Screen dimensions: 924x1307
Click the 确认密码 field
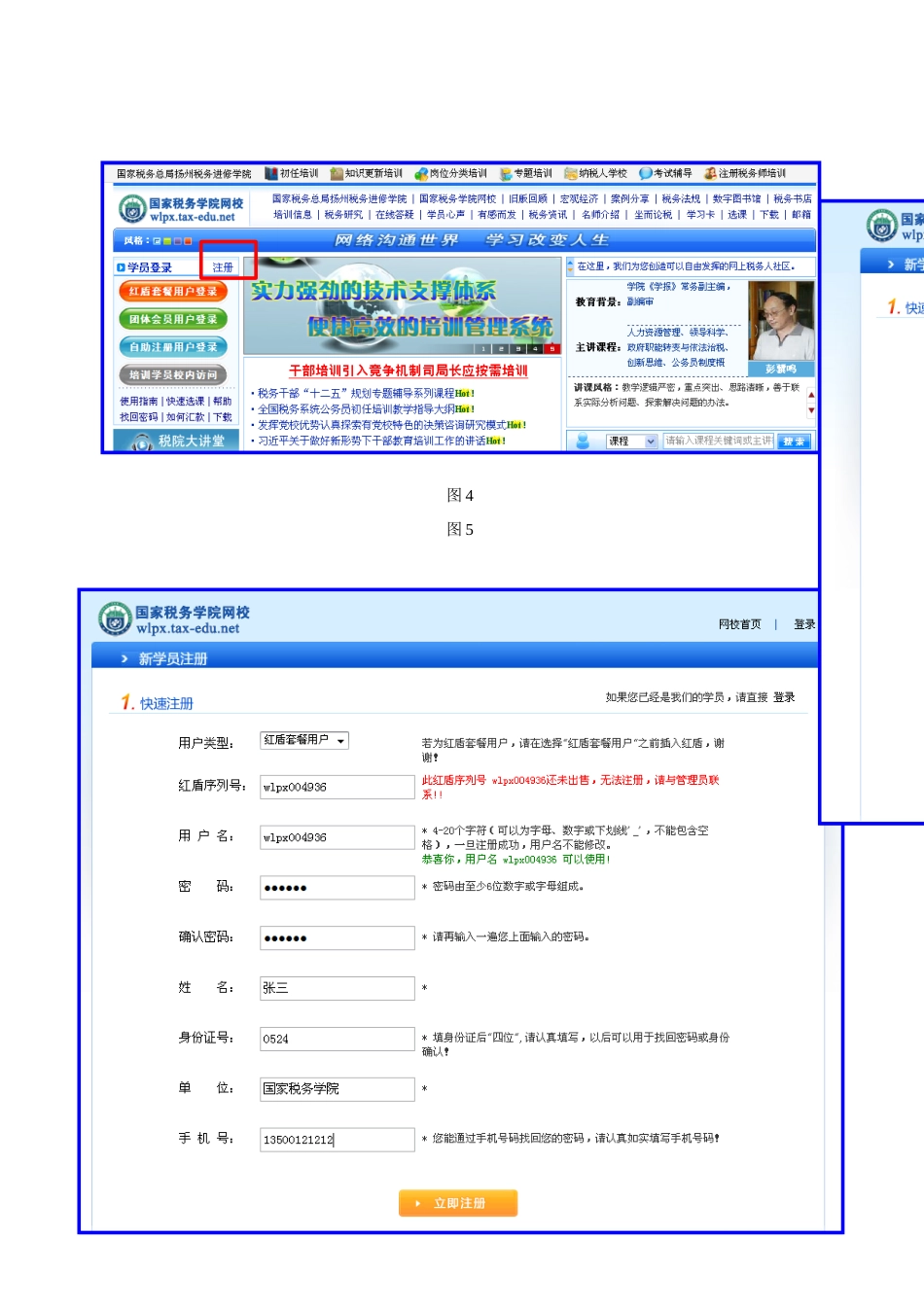click(338, 938)
